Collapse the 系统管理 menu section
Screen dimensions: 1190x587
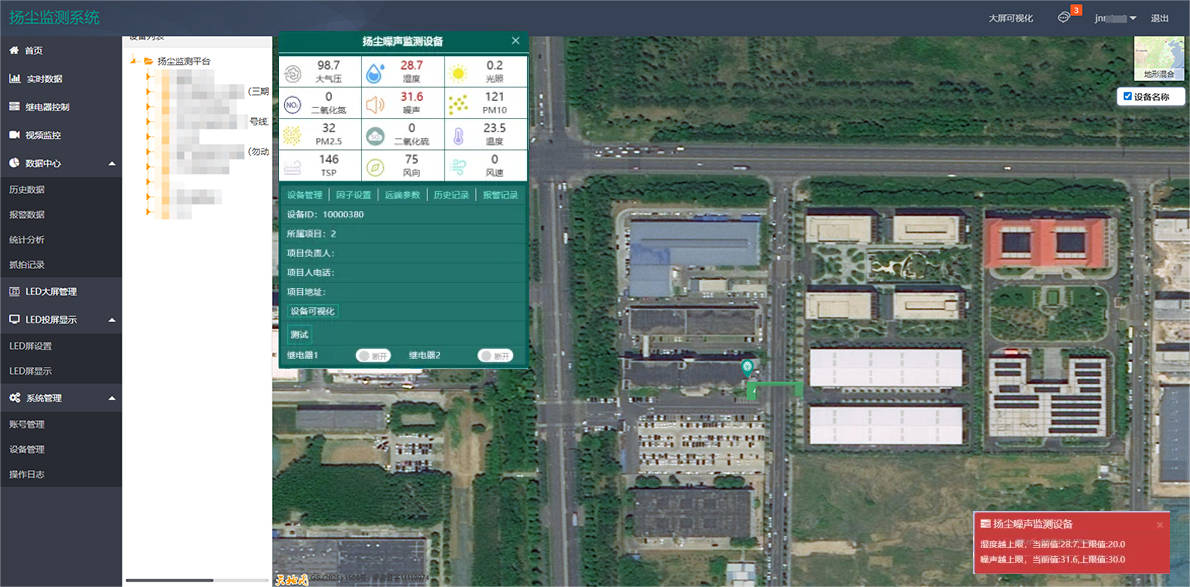pyautogui.click(x=111, y=398)
